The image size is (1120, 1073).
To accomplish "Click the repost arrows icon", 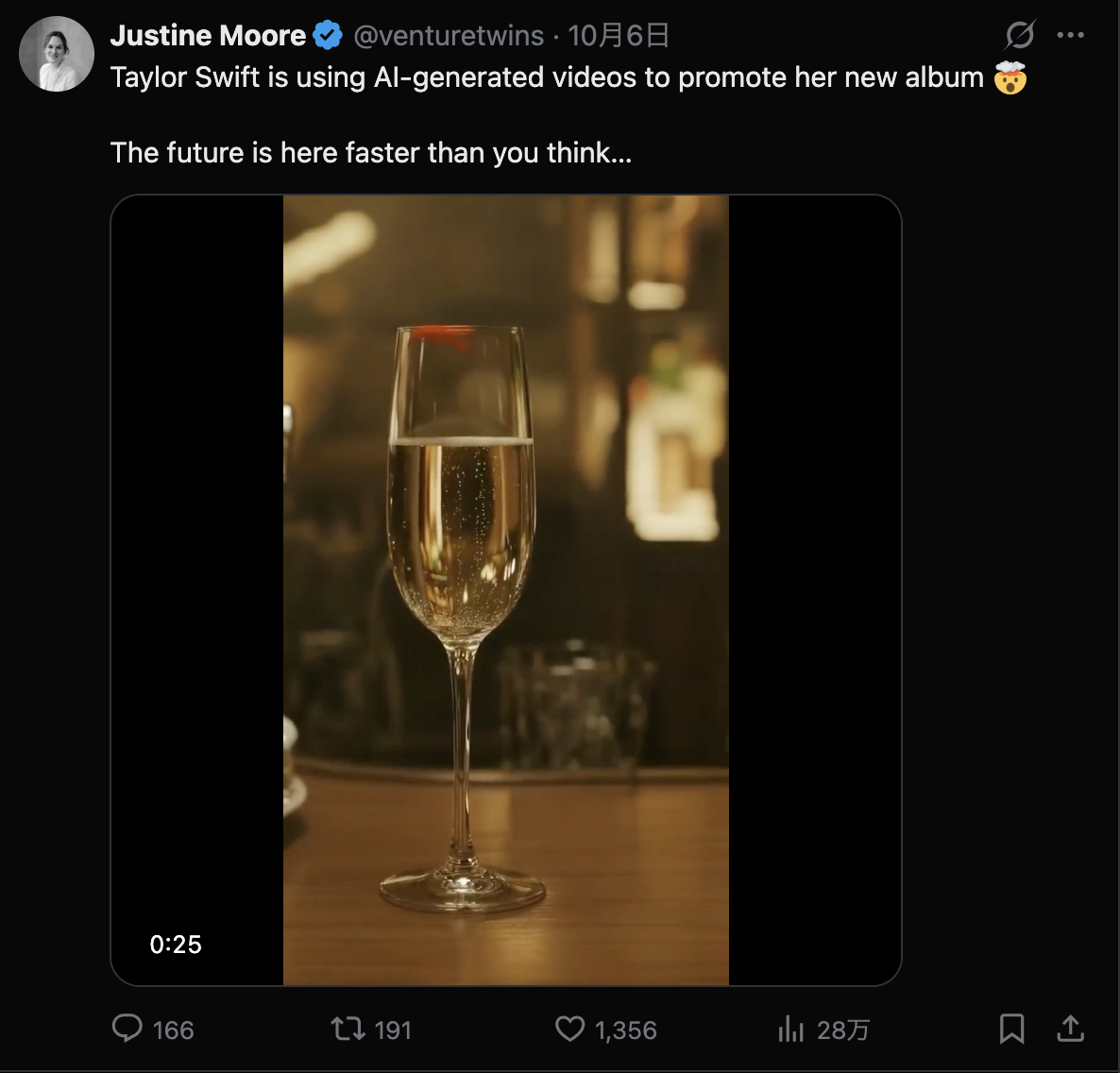I will coord(348,1029).
